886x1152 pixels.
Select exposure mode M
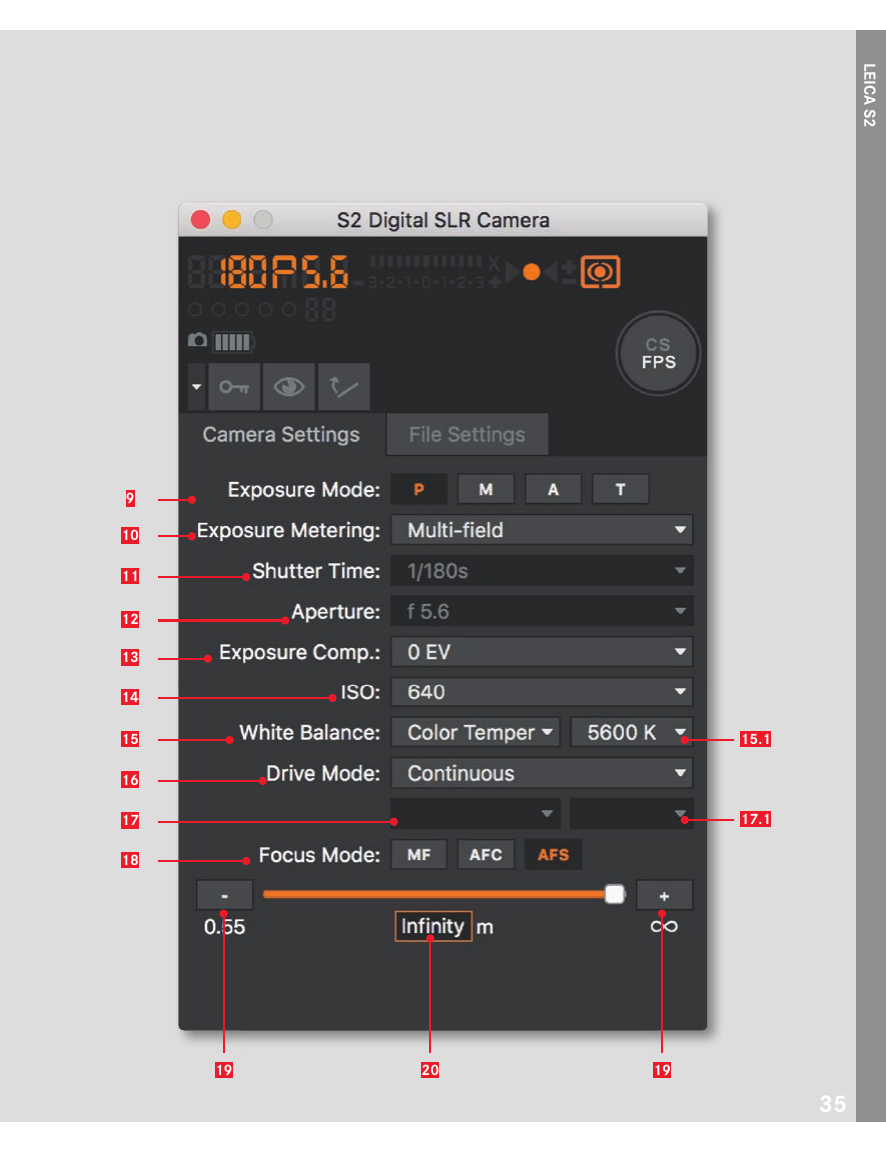click(486, 489)
